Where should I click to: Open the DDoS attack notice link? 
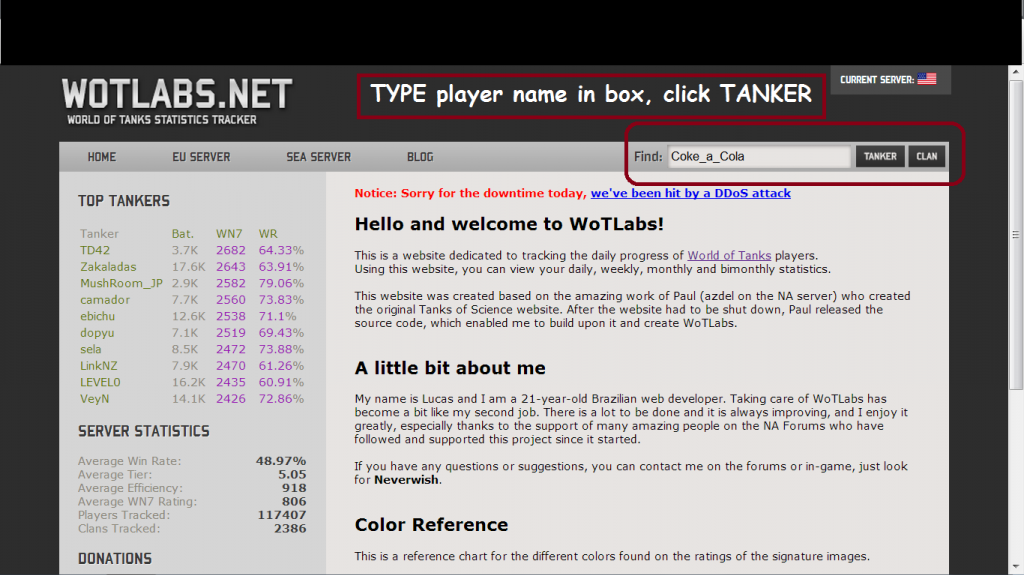point(690,193)
